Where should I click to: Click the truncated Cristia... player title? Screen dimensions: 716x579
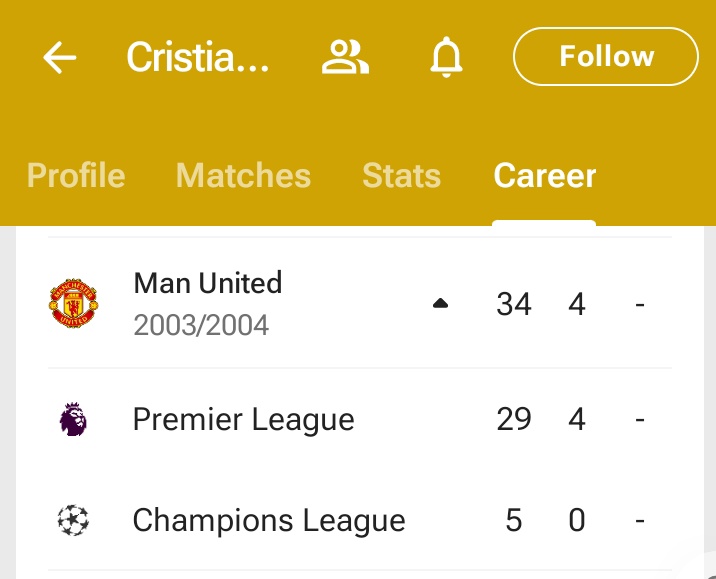coord(198,57)
